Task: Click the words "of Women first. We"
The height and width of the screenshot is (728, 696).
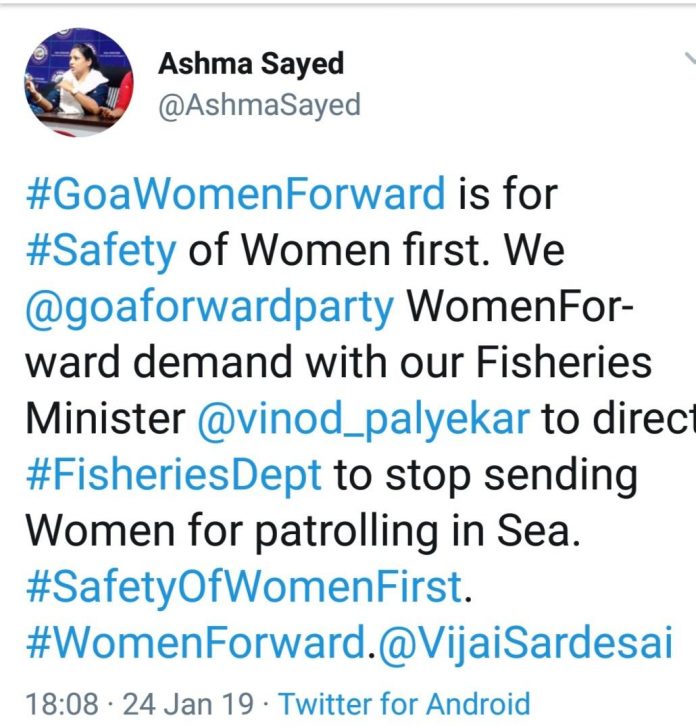Action: [x=376, y=250]
